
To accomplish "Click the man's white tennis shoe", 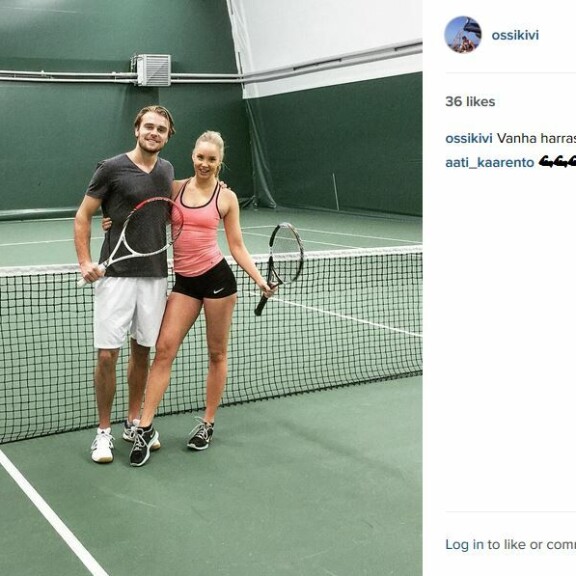I will coord(102,444).
